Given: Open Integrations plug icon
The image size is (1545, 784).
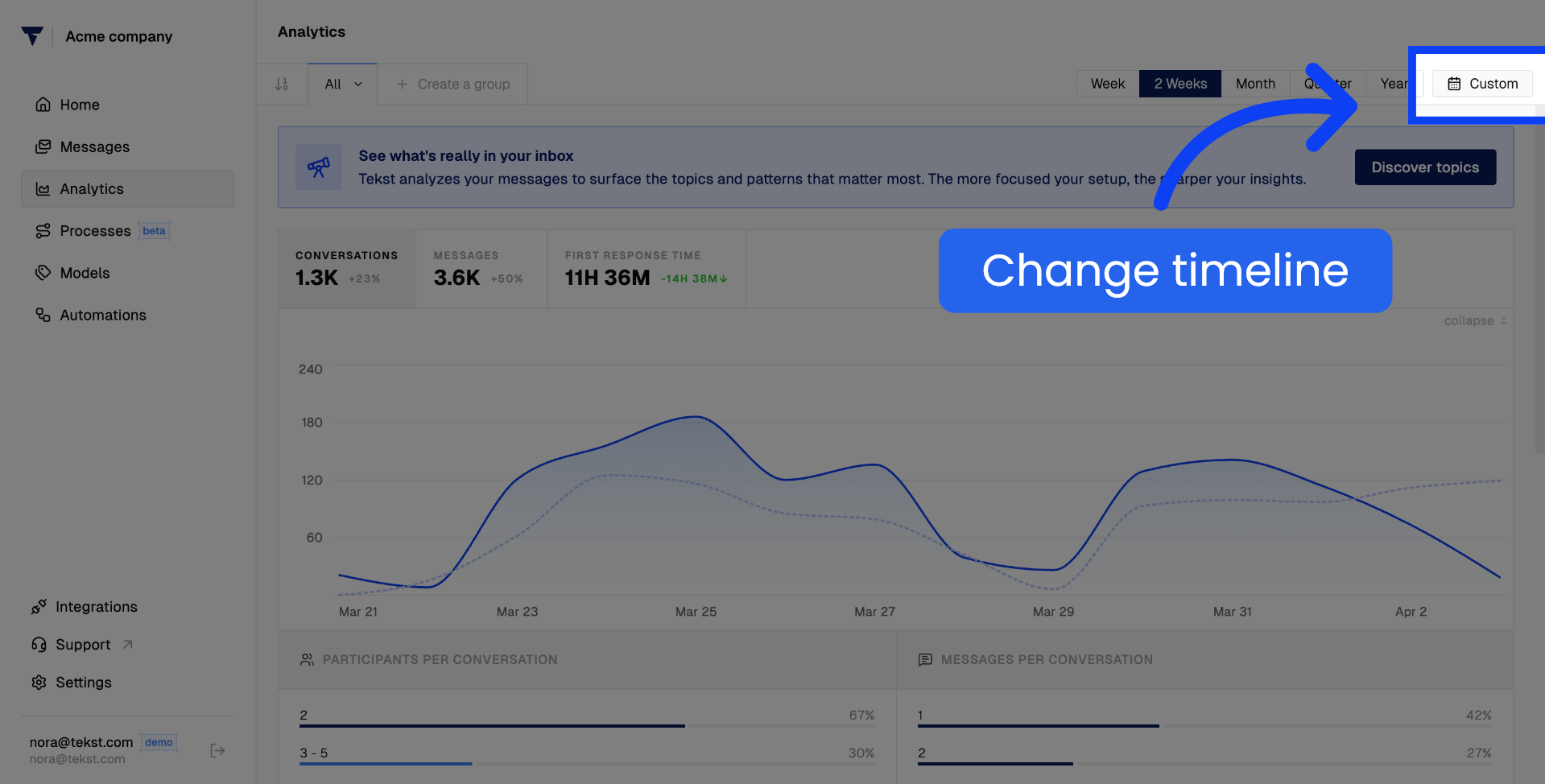Looking at the screenshot, I should 39,607.
